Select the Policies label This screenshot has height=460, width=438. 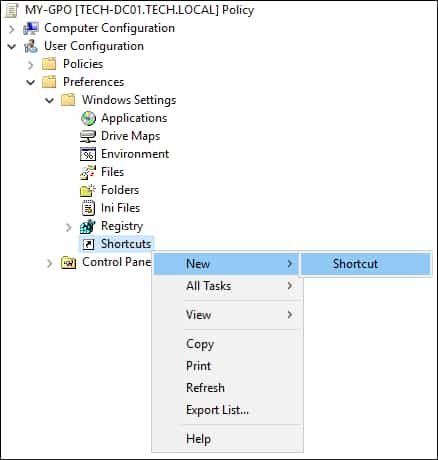[83, 64]
